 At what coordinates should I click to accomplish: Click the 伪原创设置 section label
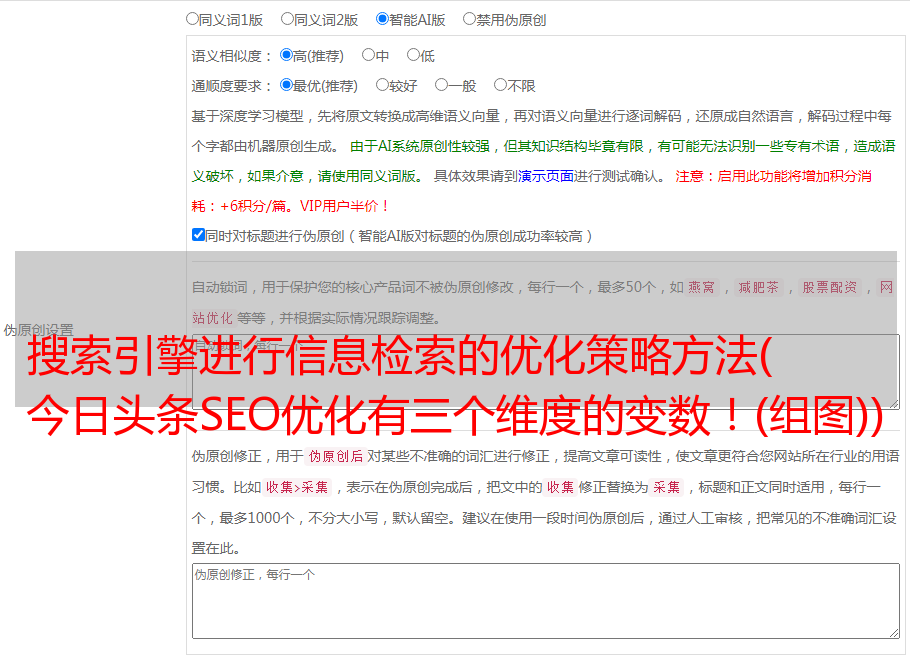(x=38, y=330)
